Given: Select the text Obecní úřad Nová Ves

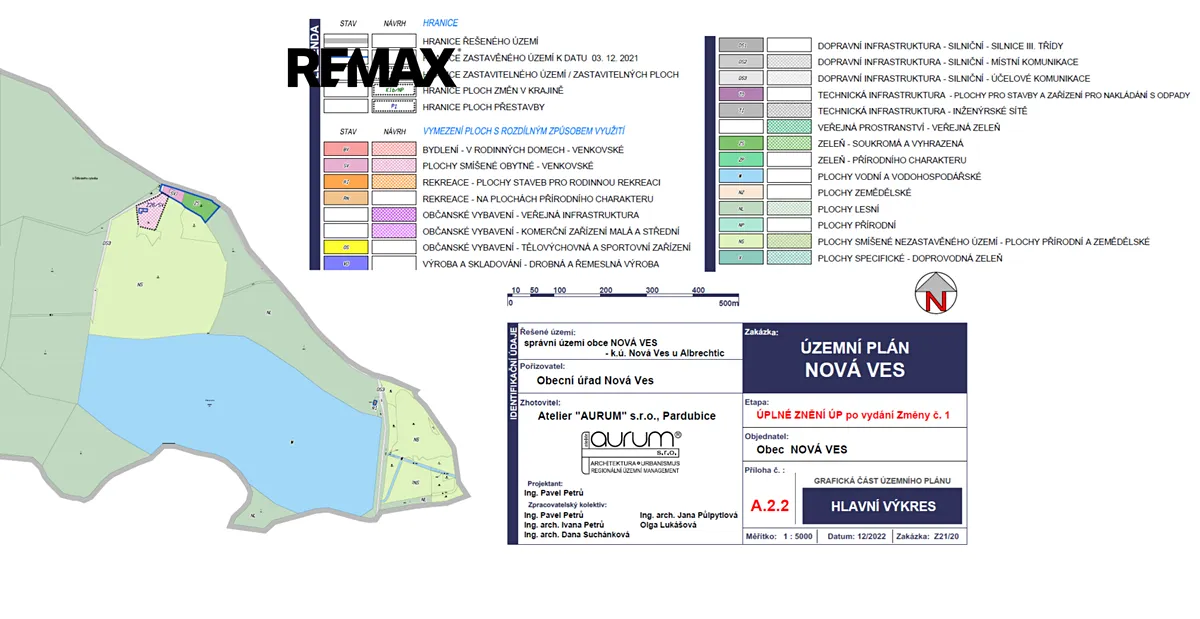Looking at the screenshot, I should coord(595,381).
